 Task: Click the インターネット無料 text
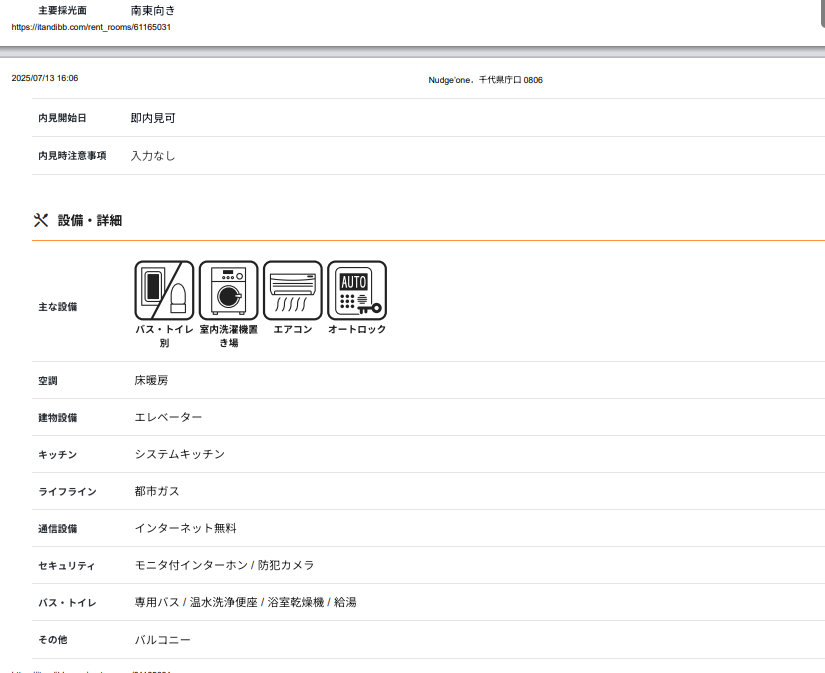pos(185,528)
